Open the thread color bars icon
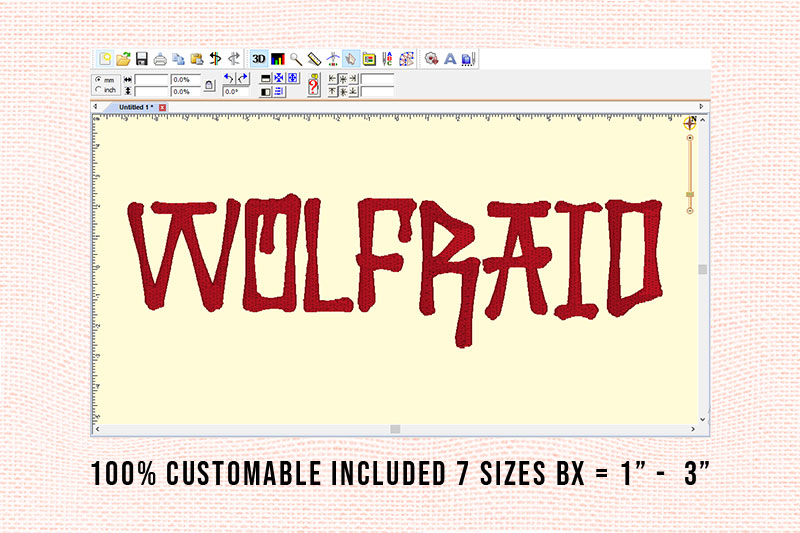Screen dimensions: 800x533 278,59
